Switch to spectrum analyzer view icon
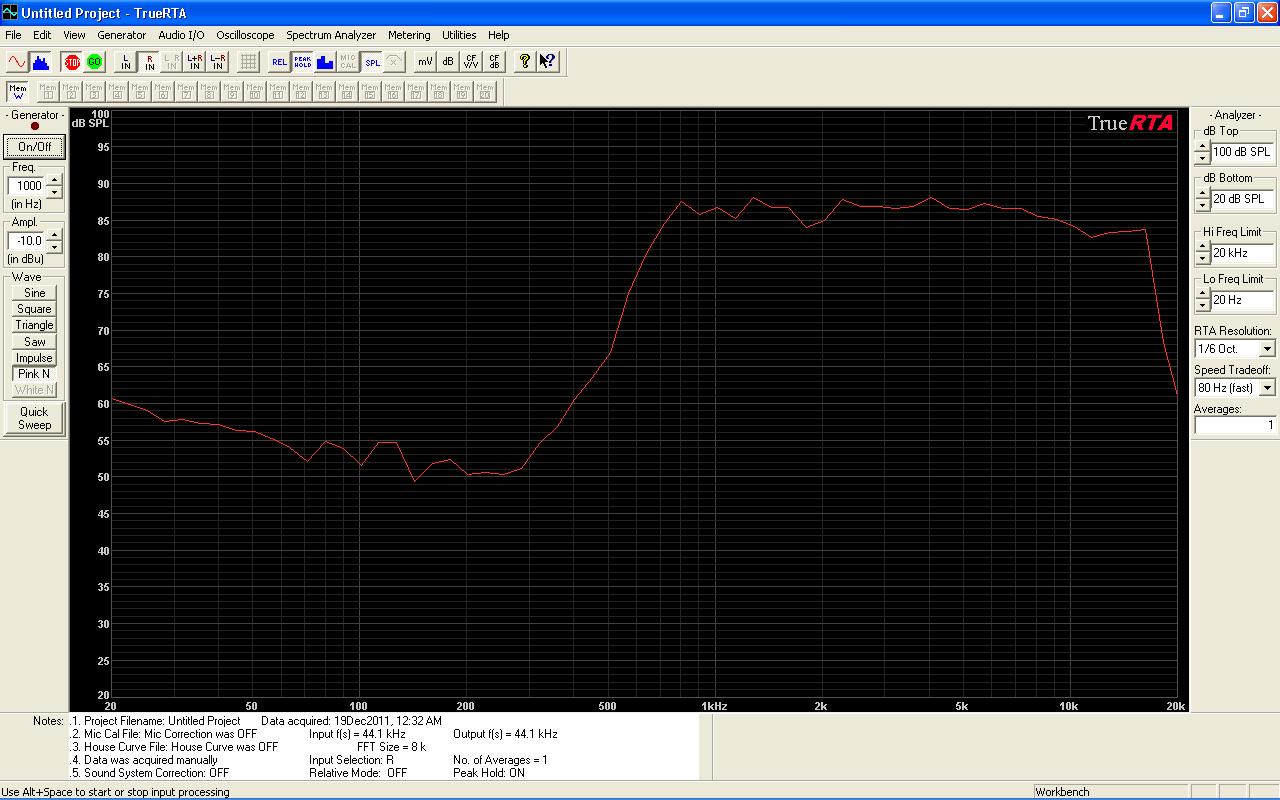Screen dimensions: 1280x800 click(x=40, y=62)
